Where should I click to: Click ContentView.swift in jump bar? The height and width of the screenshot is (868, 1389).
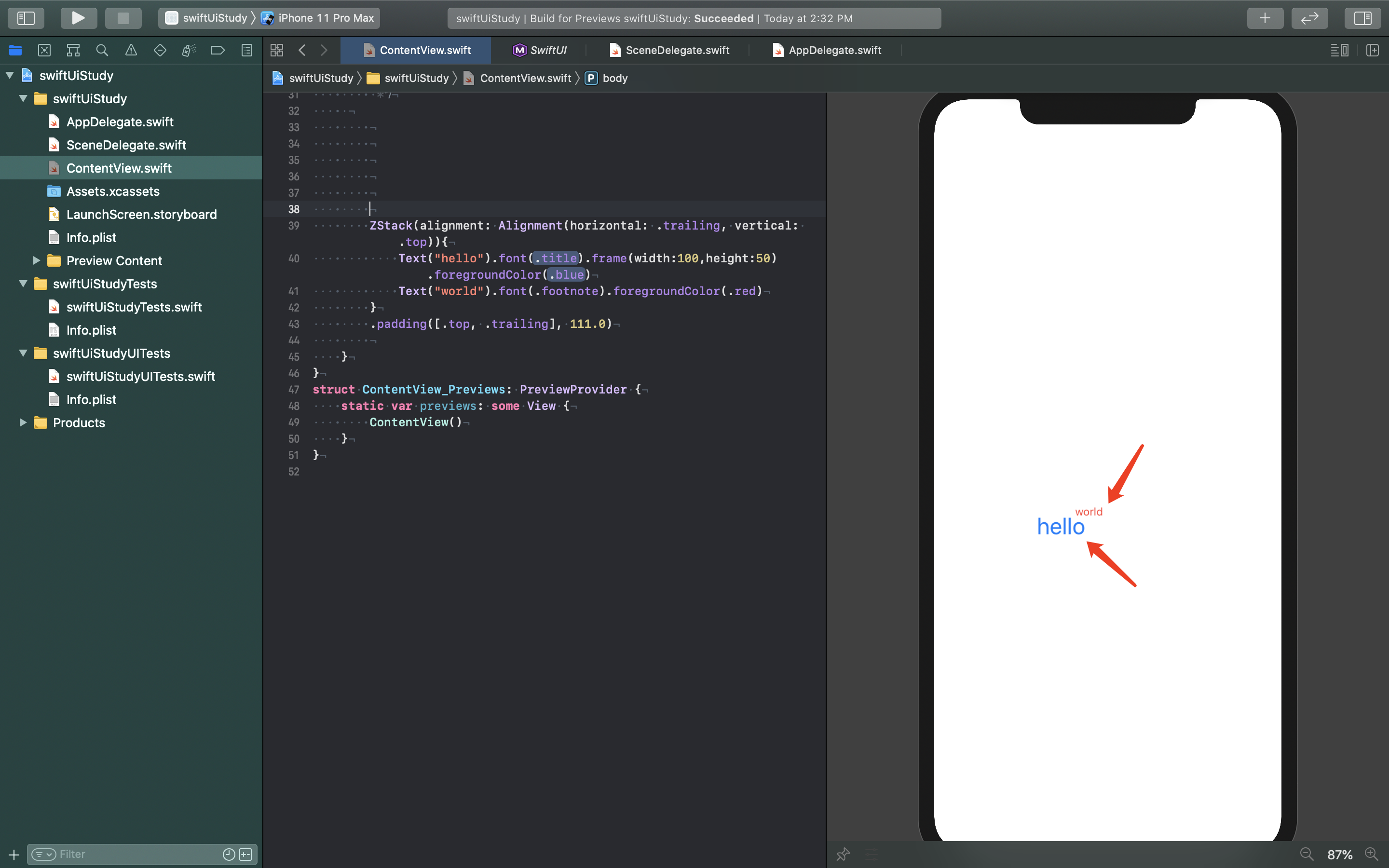click(517, 78)
